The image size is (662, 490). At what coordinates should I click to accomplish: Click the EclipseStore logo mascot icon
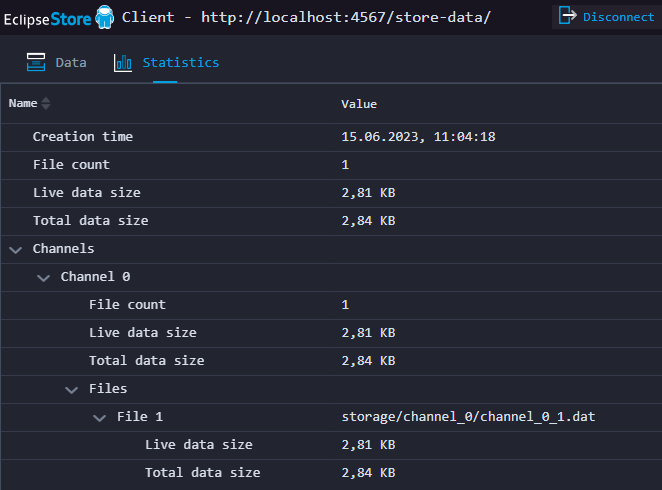click(104, 17)
